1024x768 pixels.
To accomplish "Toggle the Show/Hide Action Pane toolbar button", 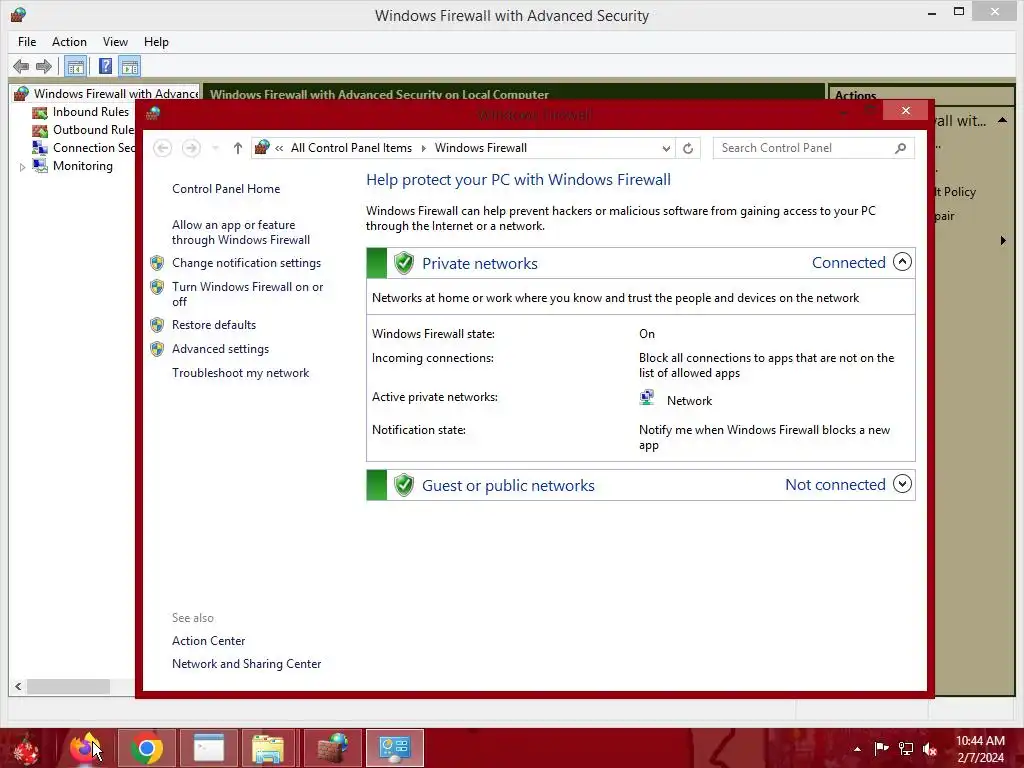I will [130, 66].
